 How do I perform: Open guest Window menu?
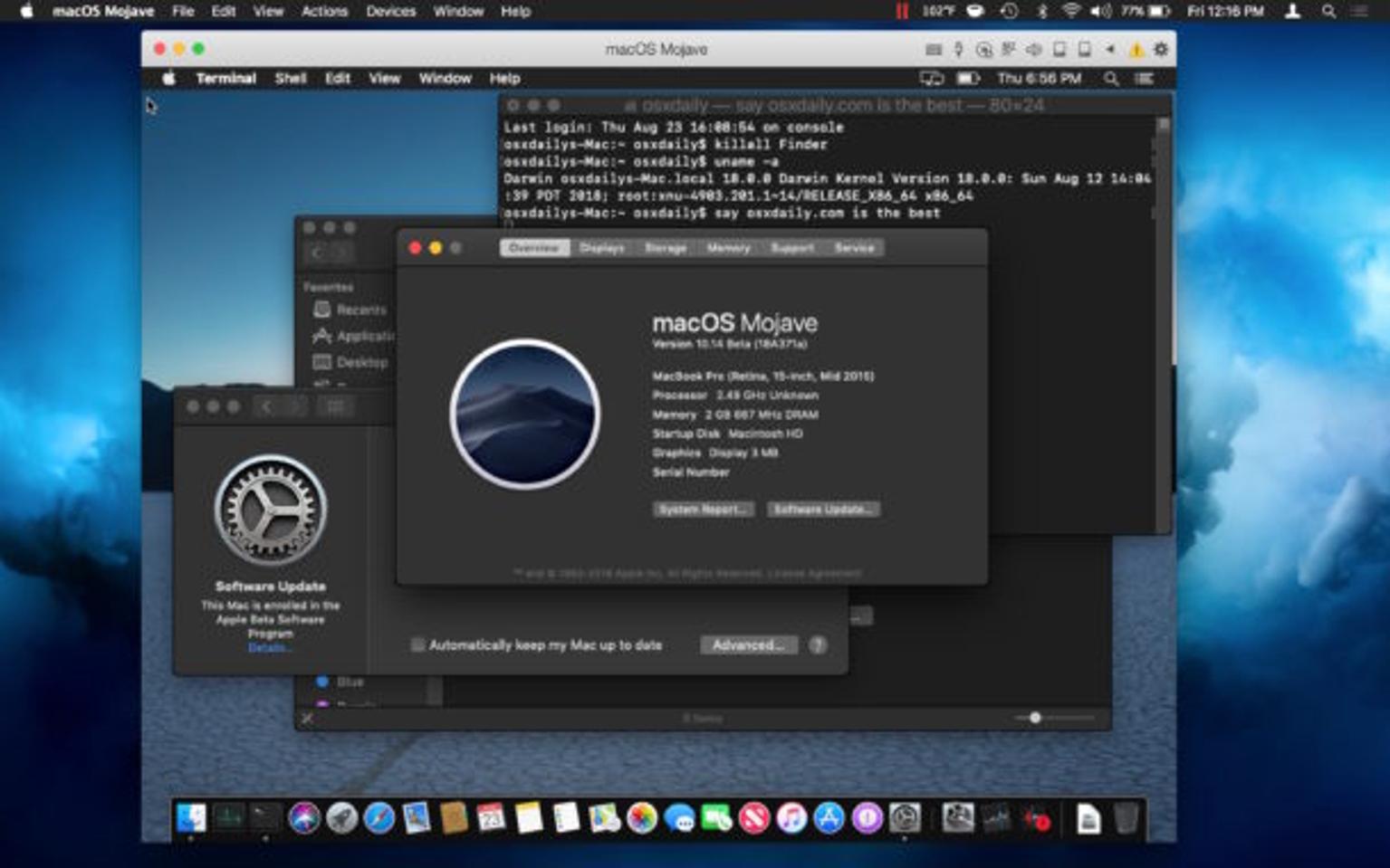(445, 79)
